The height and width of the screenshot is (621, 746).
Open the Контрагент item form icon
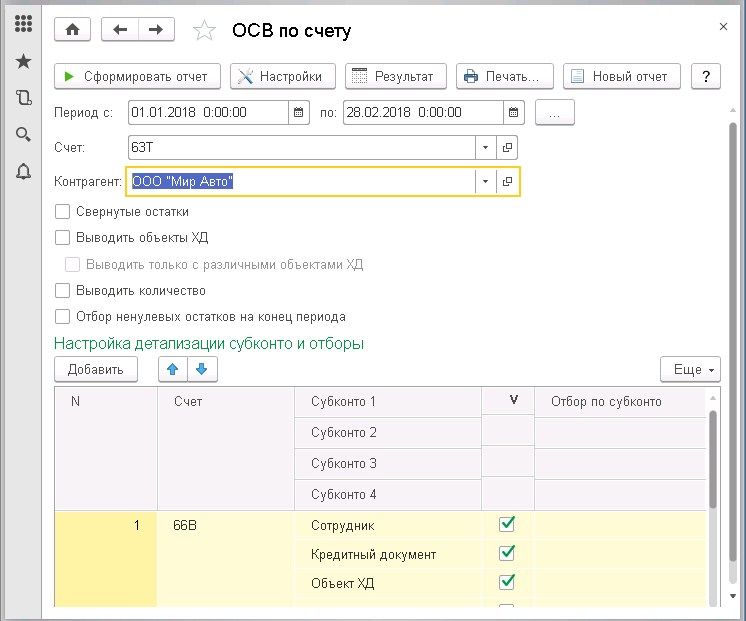click(x=507, y=181)
